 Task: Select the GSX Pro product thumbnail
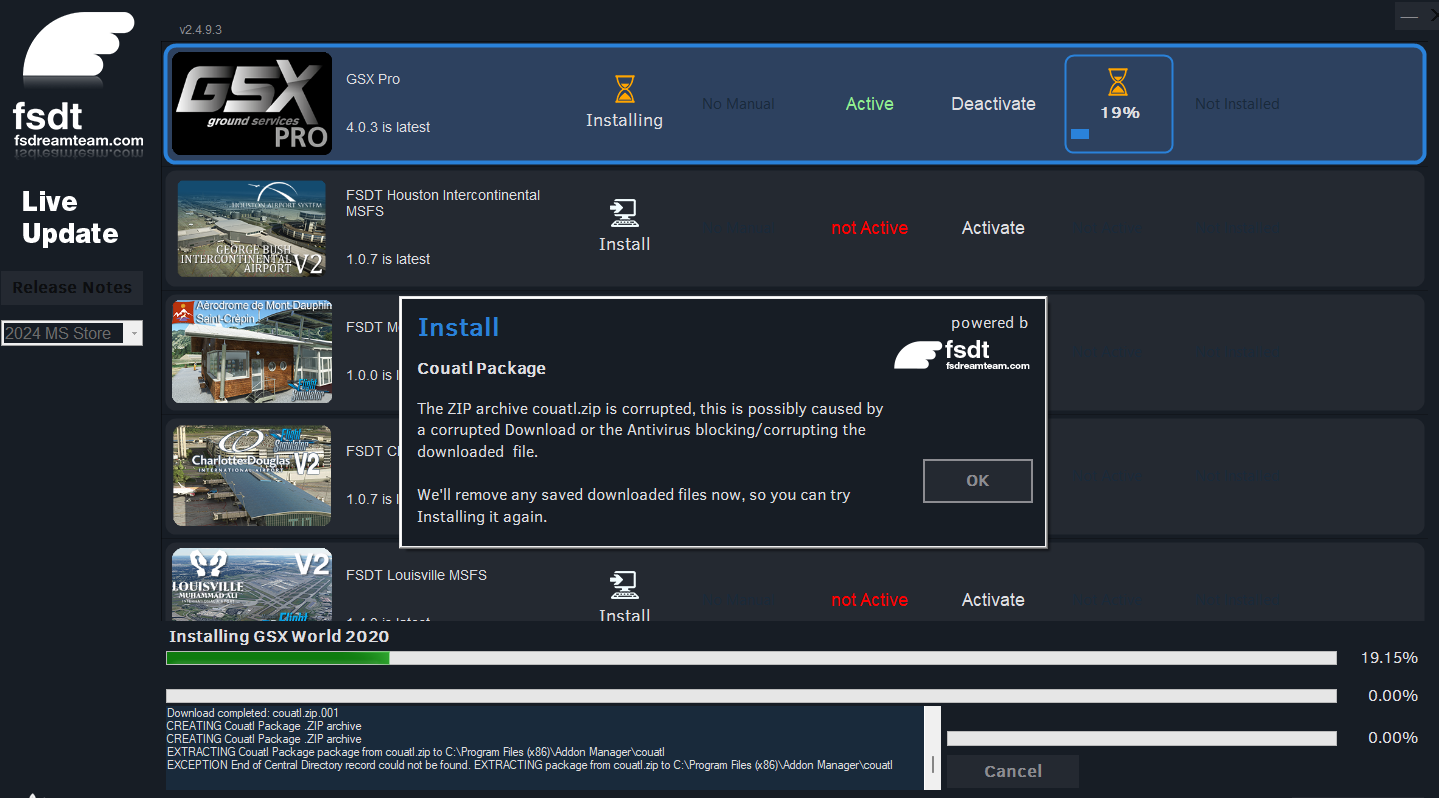pyautogui.click(x=252, y=104)
